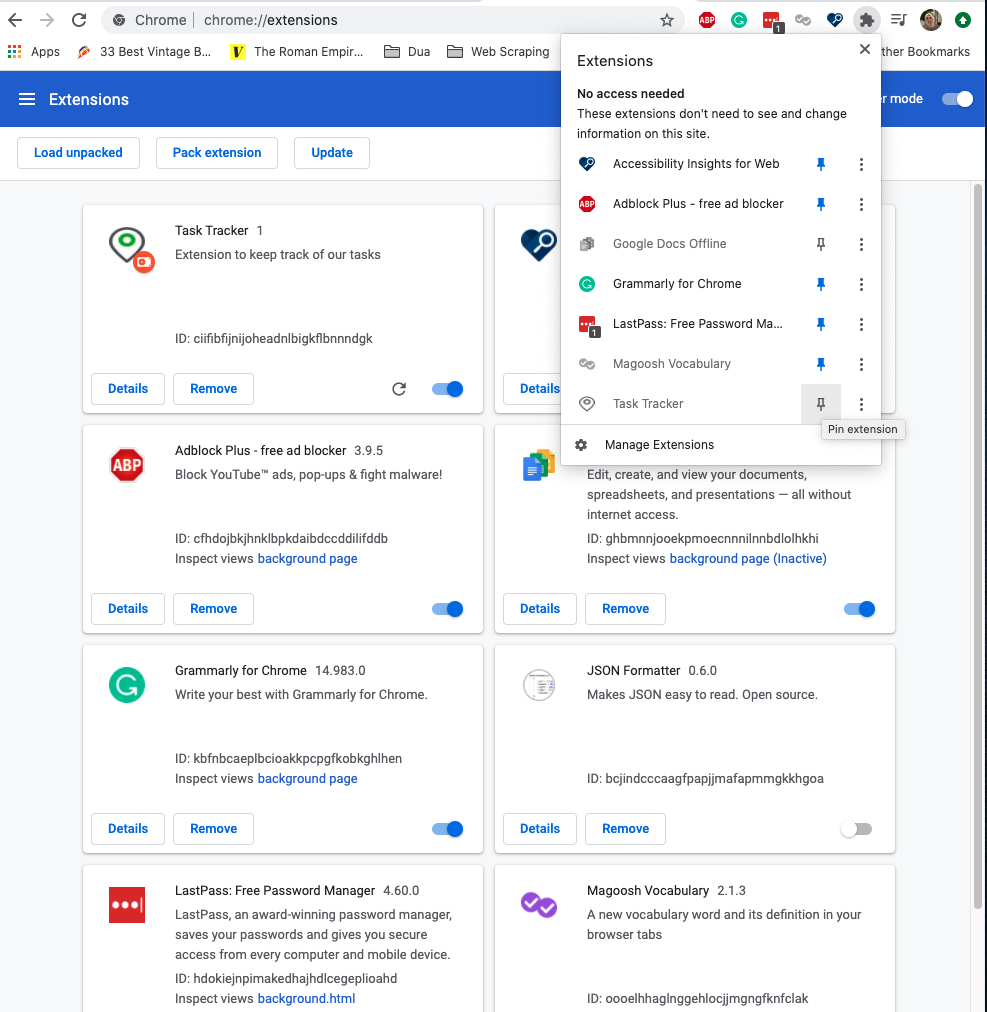Viewport: 987px width, 1012px height.
Task: Open more actions for Adblock Plus
Action: coord(861,204)
